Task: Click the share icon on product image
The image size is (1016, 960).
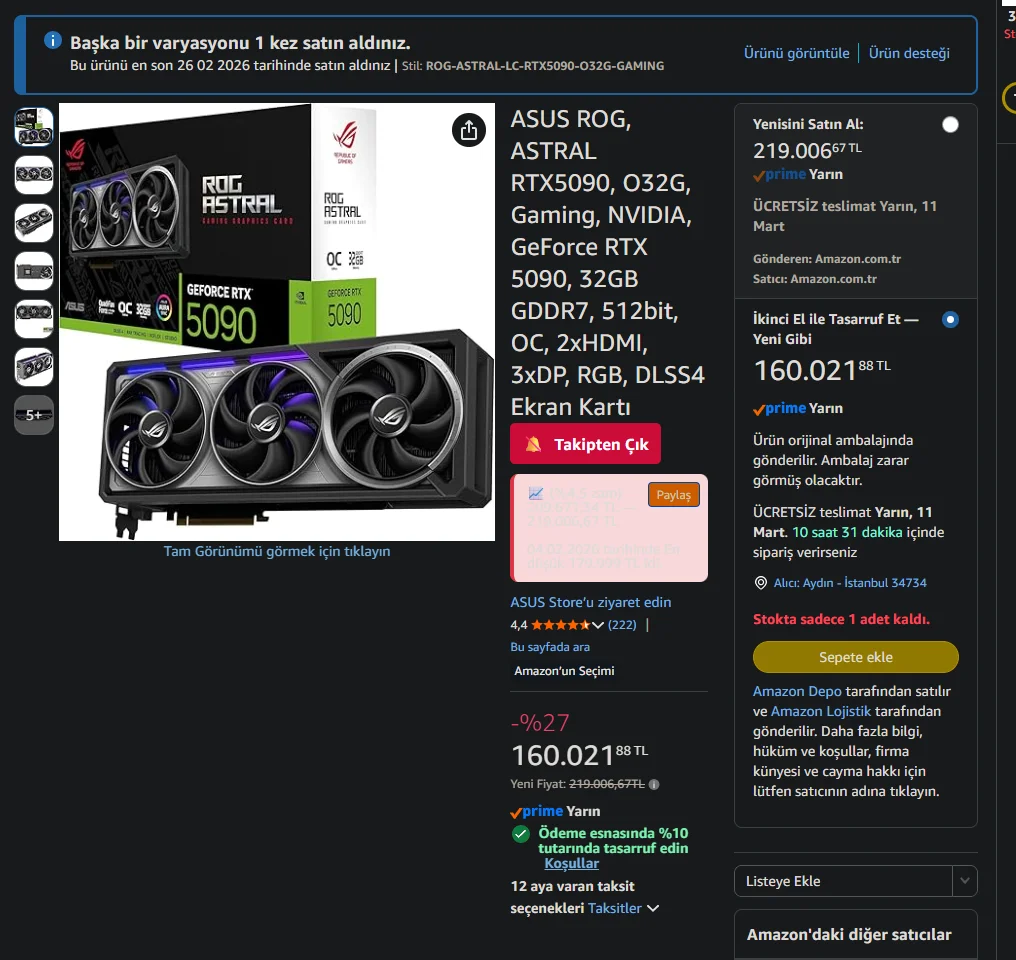Action: click(x=468, y=130)
